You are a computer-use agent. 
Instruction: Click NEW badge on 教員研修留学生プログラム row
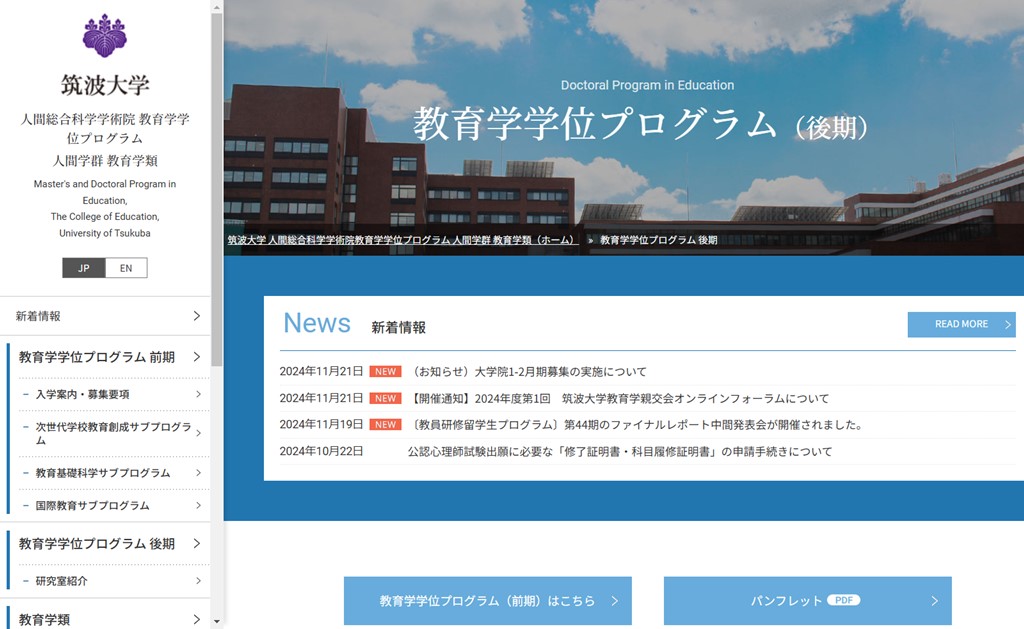click(385, 425)
